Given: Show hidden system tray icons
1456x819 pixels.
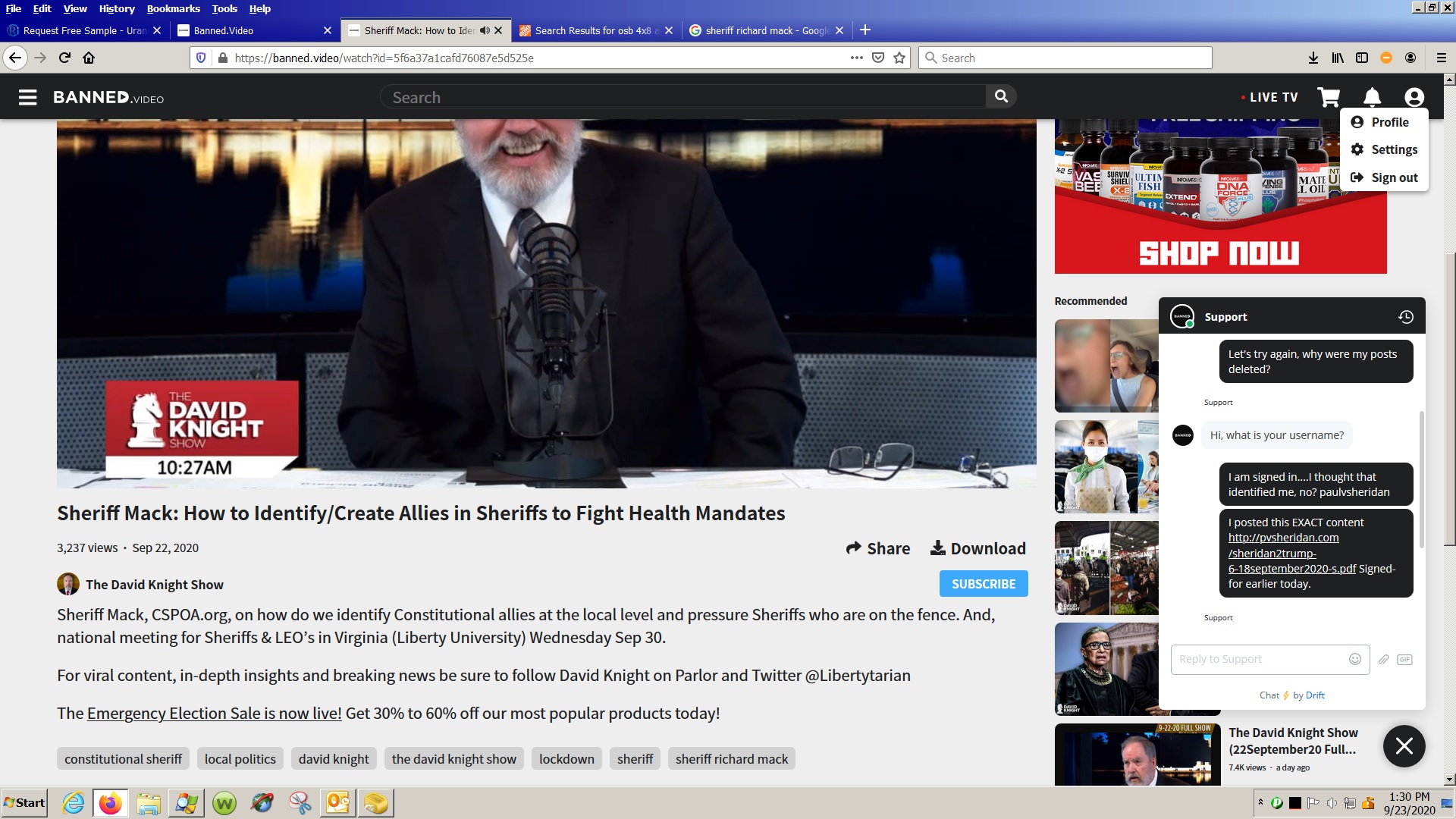Looking at the screenshot, I should pos(1260,802).
